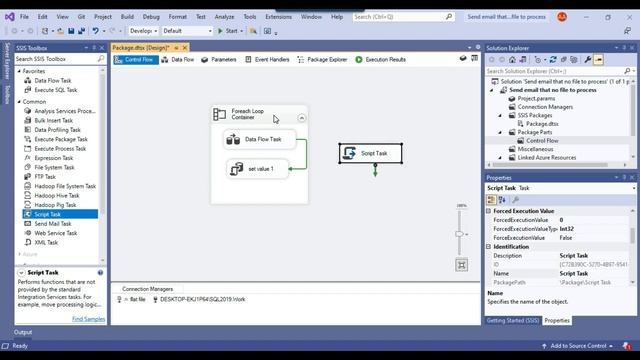Open the Development configuration dropdown
The height and width of the screenshot is (360, 640).
(x=144, y=31)
